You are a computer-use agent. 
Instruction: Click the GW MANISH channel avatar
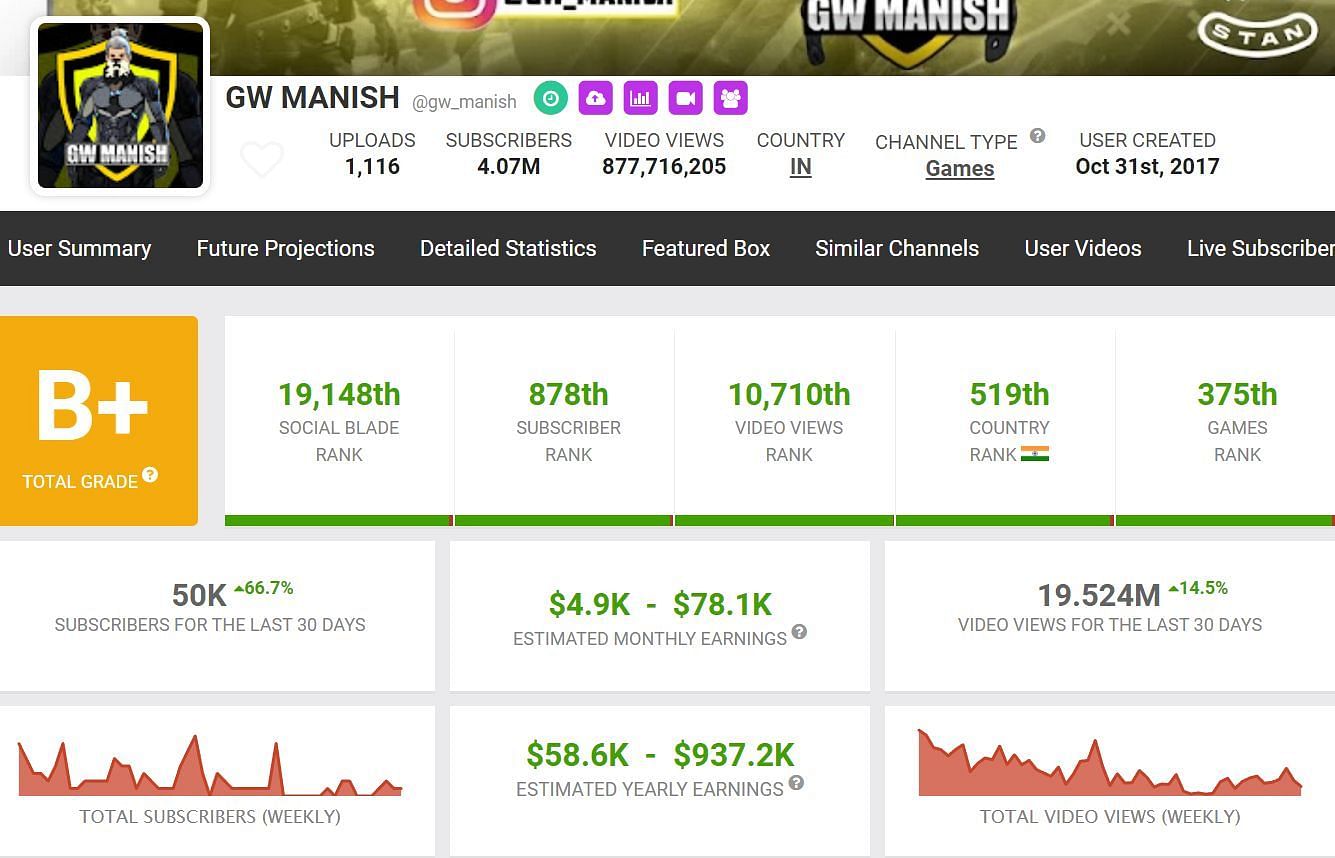click(121, 106)
